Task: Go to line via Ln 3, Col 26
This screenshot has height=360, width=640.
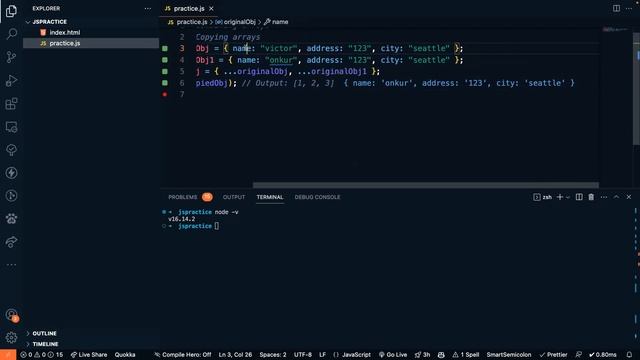Action: coord(235,355)
